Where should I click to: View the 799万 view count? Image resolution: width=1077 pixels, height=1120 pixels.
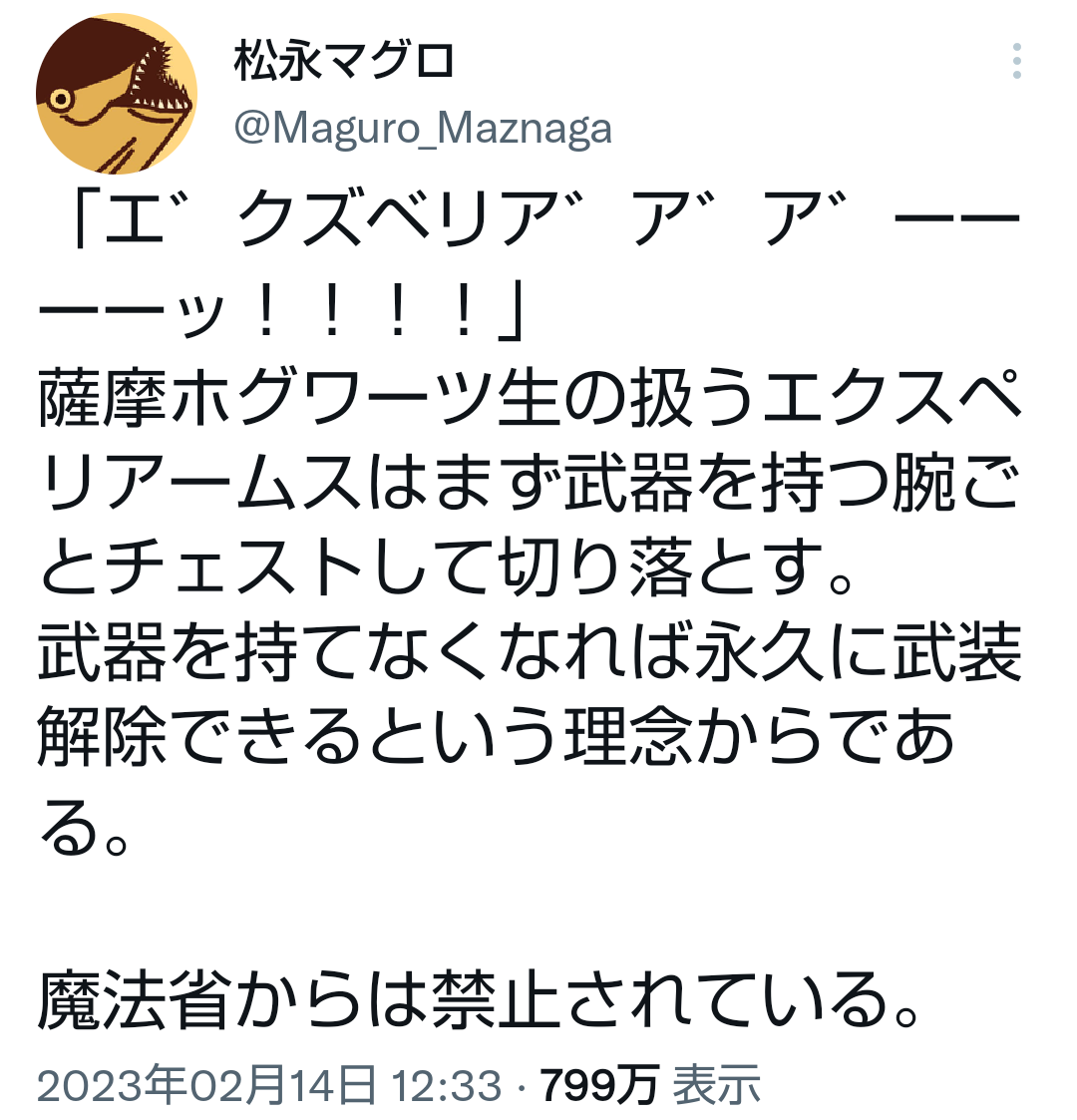(x=598, y=1086)
